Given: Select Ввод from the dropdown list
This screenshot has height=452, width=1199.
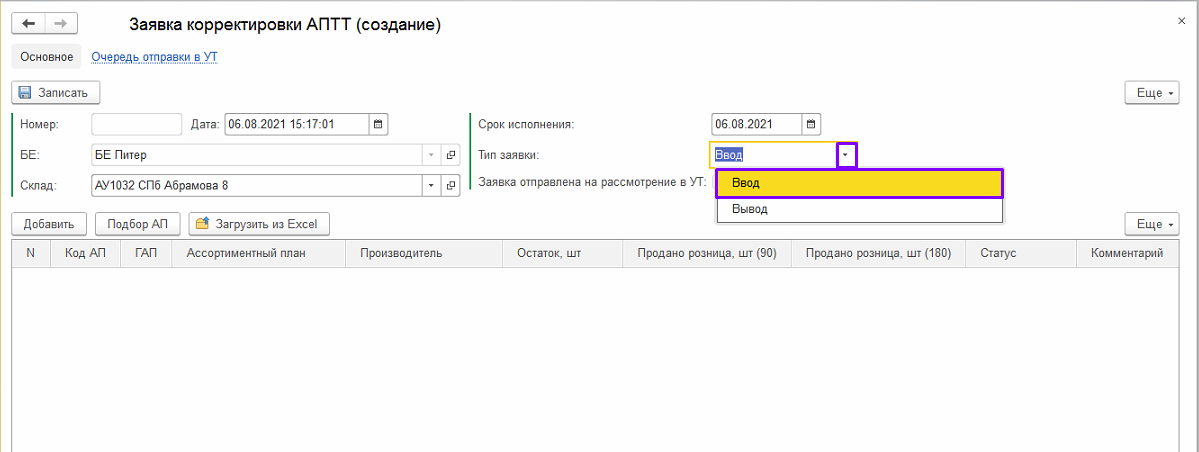Looking at the screenshot, I should pyautogui.click(x=859, y=184).
